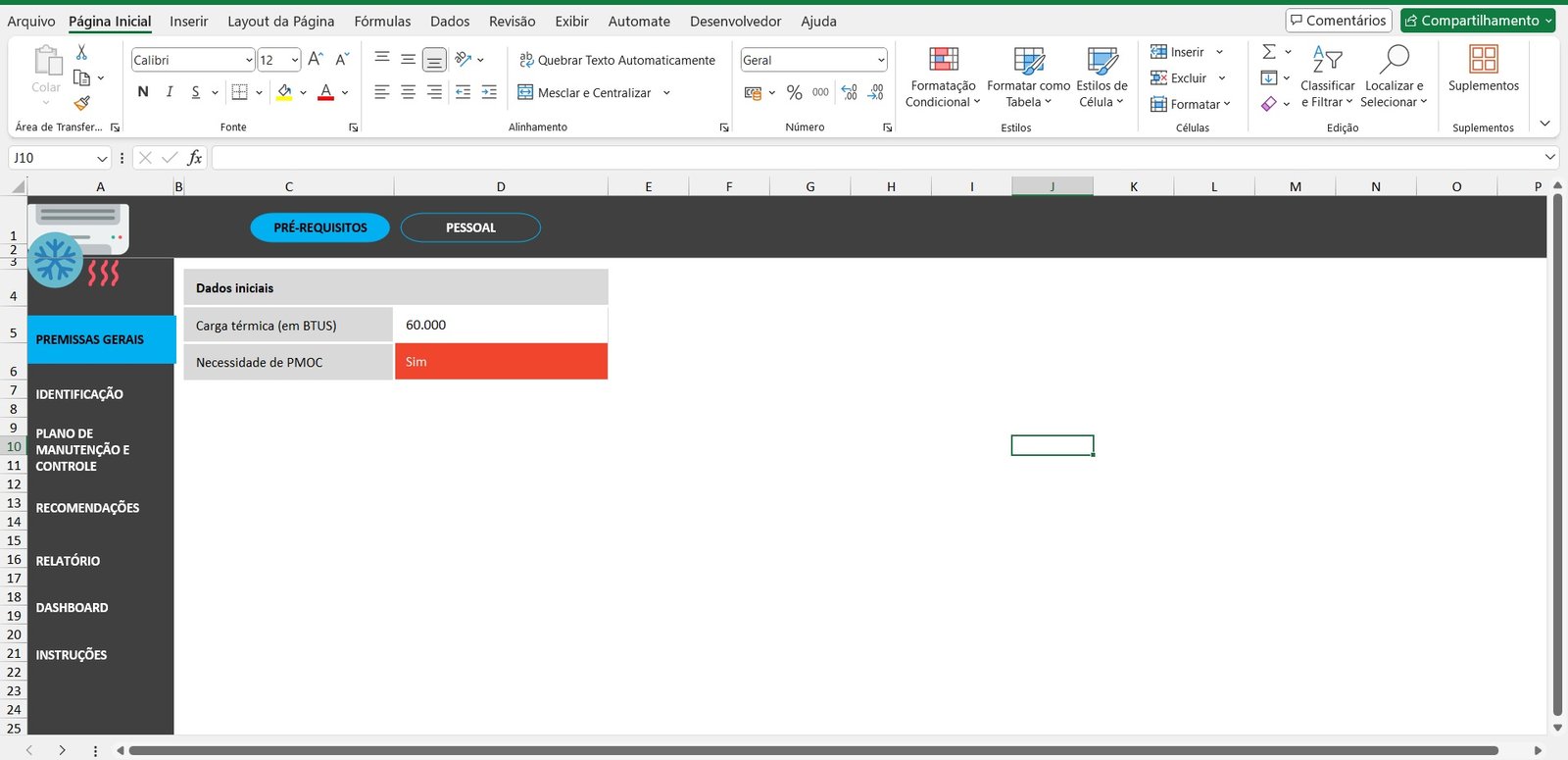The width and height of the screenshot is (1568, 760).
Task: Select the Carga térmica value 60.000 cell
Action: pos(501,325)
